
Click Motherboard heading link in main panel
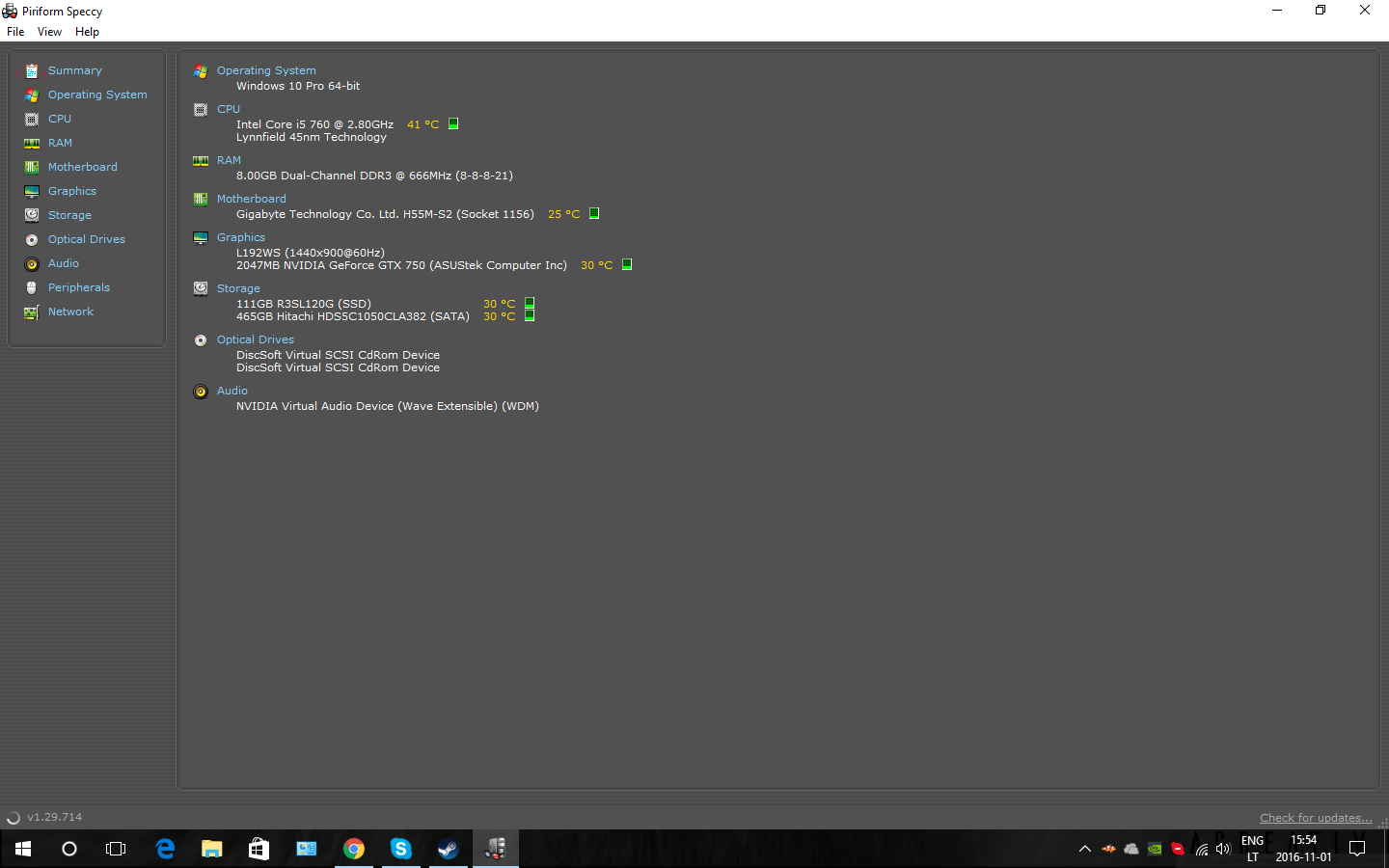251,199
